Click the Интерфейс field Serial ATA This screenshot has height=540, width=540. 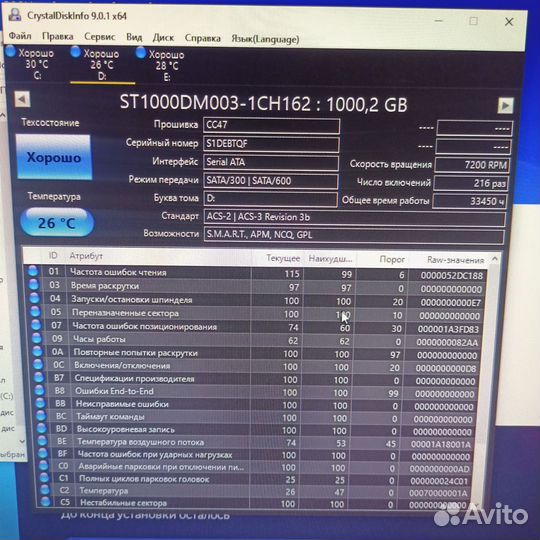pos(271,162)
